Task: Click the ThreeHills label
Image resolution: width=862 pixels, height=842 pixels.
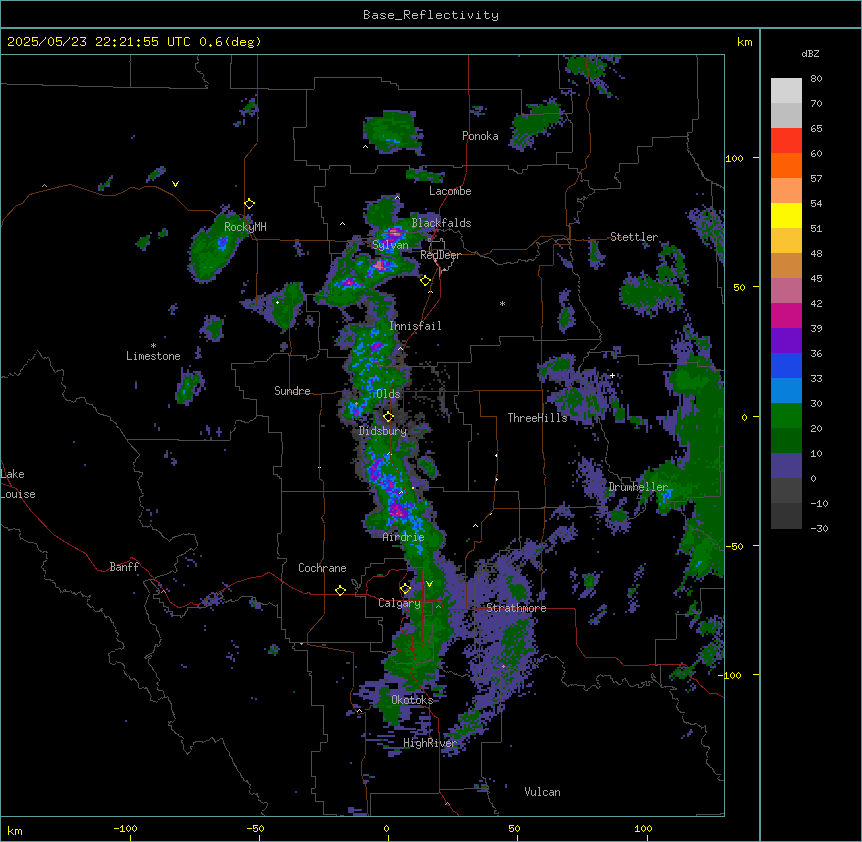Action: click(538, 418)
